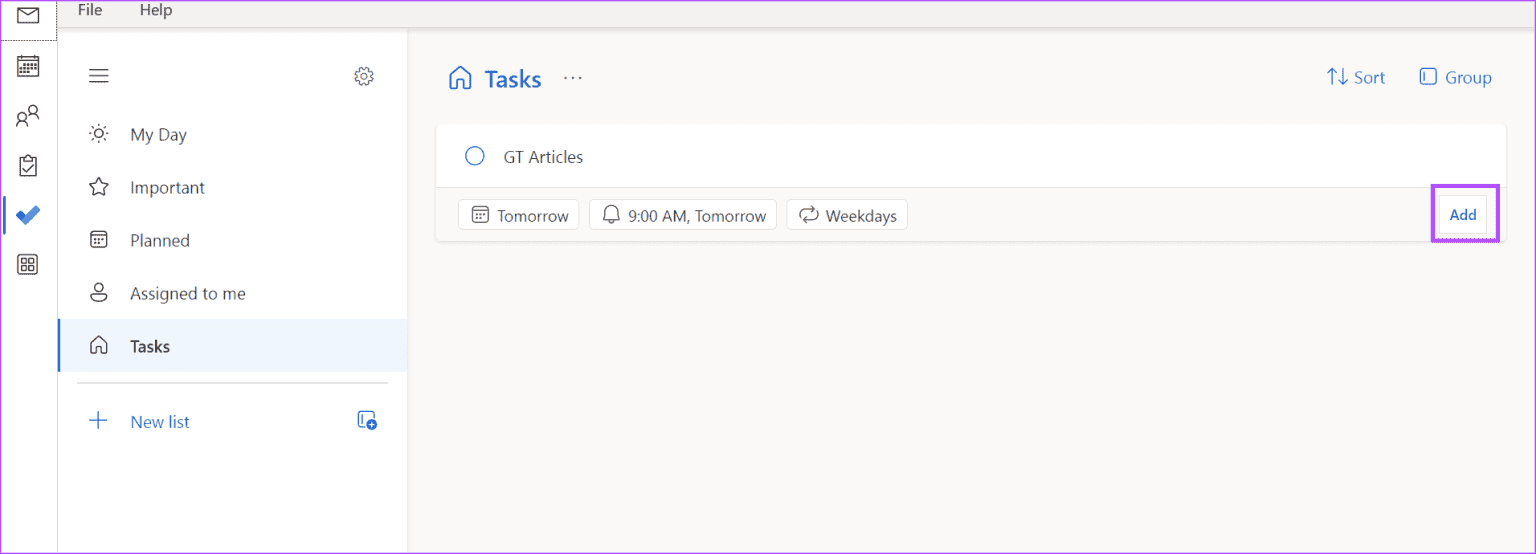Go to My Day list
Viewport: 1536px width, 554px height.
tap(232, 135)
